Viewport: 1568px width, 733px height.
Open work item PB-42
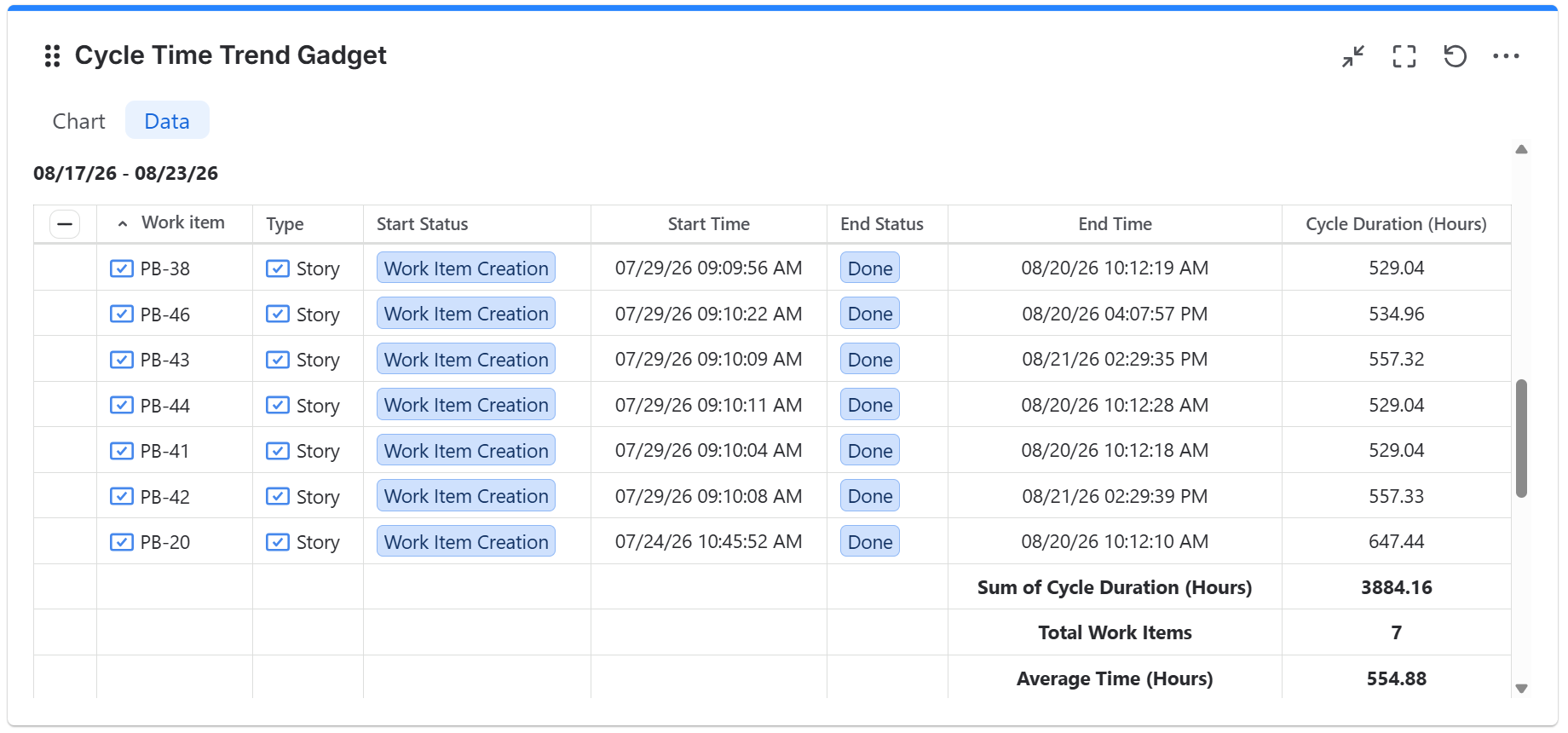(164, 497)
